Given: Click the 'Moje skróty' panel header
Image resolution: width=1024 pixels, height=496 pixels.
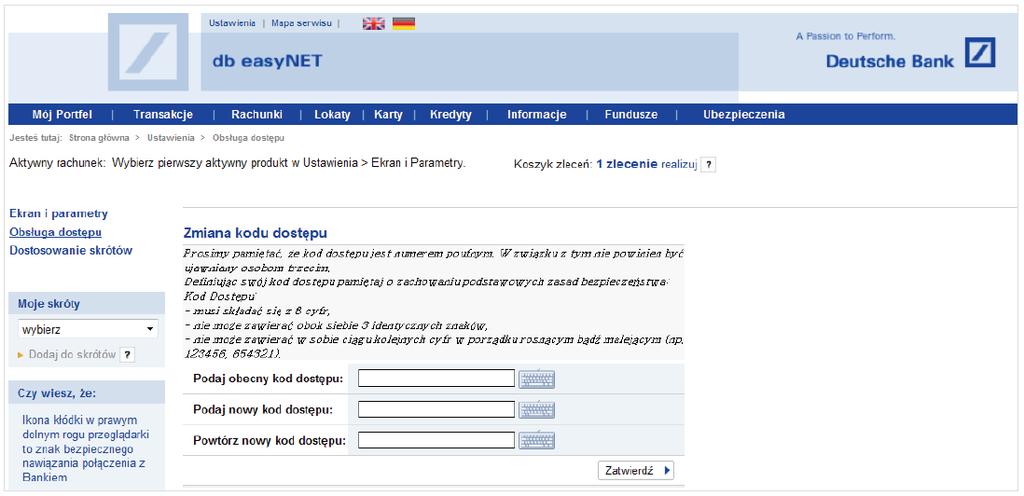Looking at the screenshot, I should pyautogui.click(x=87, y=304).
